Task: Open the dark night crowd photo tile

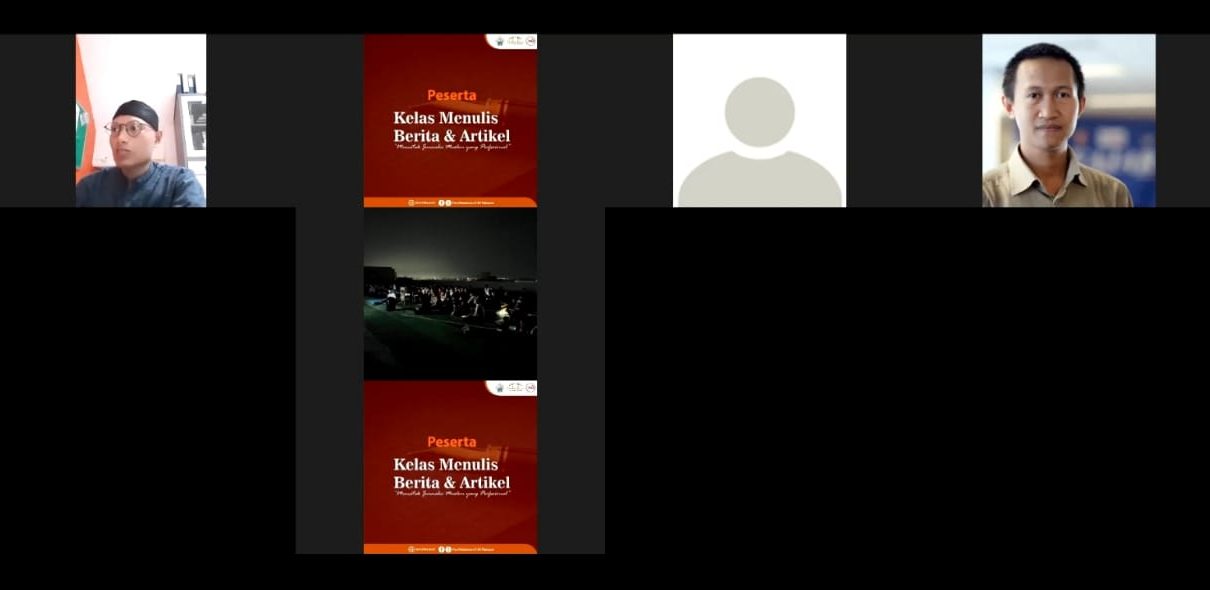Action: (x=450, y=294)
